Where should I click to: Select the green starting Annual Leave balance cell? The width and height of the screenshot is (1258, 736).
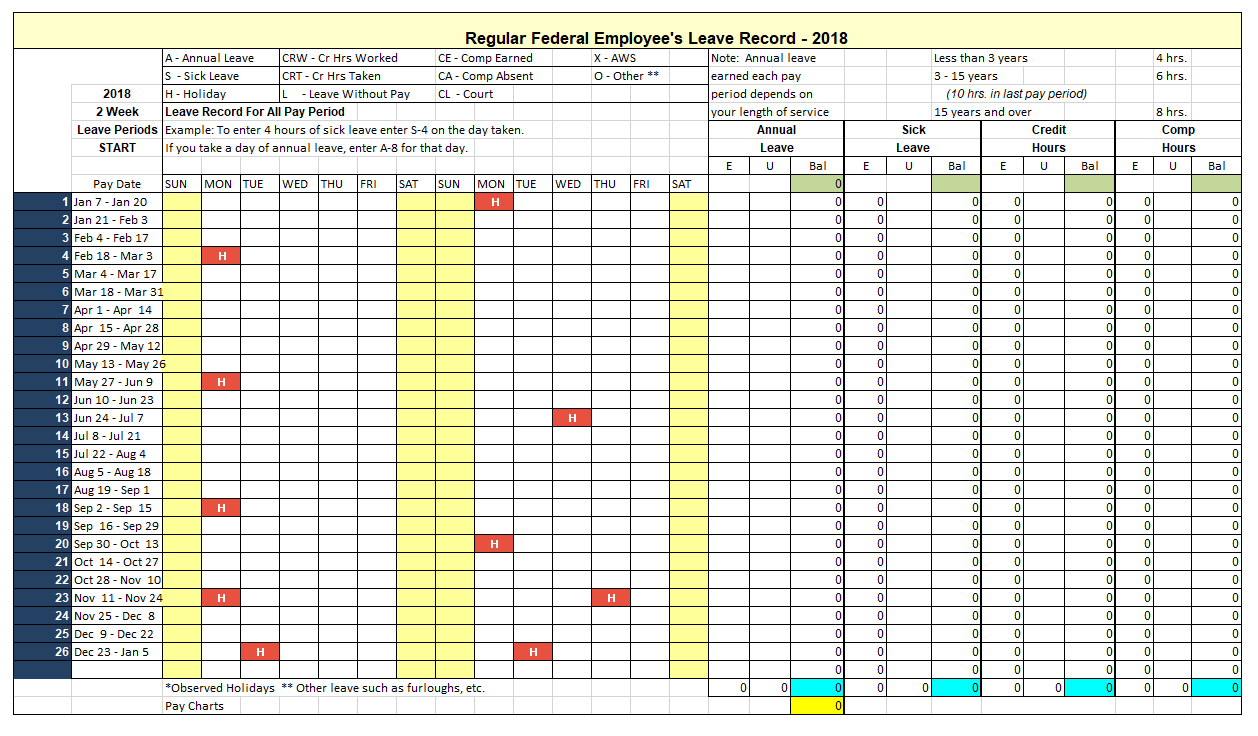817,184
